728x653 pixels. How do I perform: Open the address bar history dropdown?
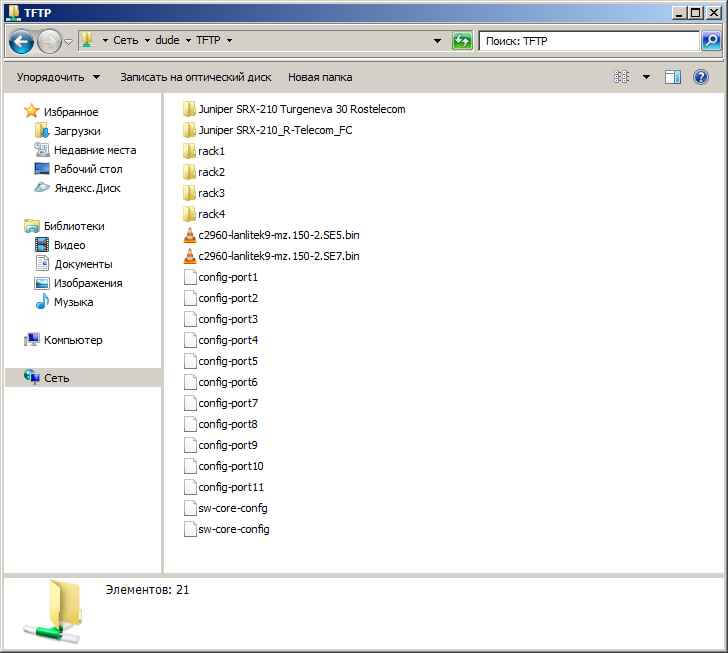pyautogui.click(x=437, y=41)
